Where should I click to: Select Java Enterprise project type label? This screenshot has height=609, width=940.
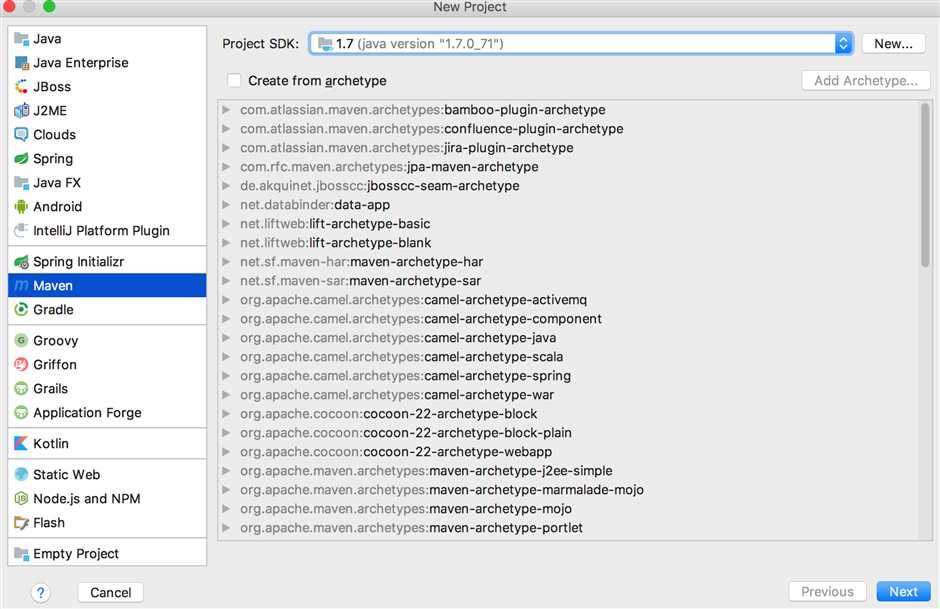coord(80,63)
